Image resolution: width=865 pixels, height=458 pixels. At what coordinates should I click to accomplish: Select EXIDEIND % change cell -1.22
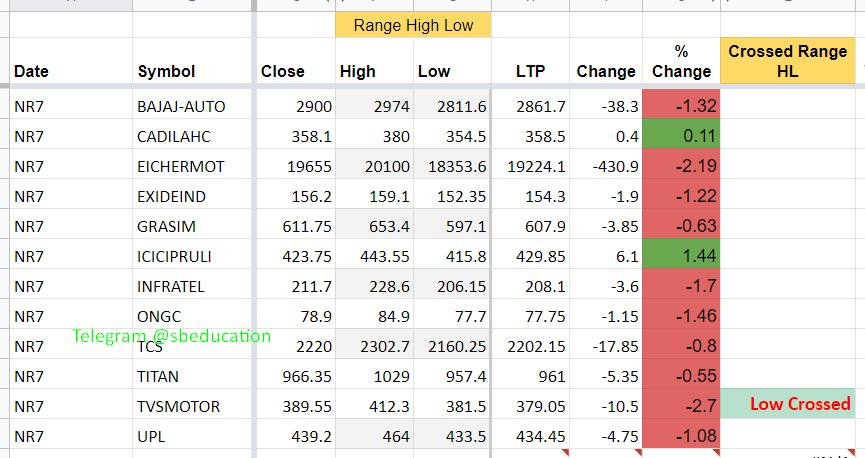[x=681, y=195]
